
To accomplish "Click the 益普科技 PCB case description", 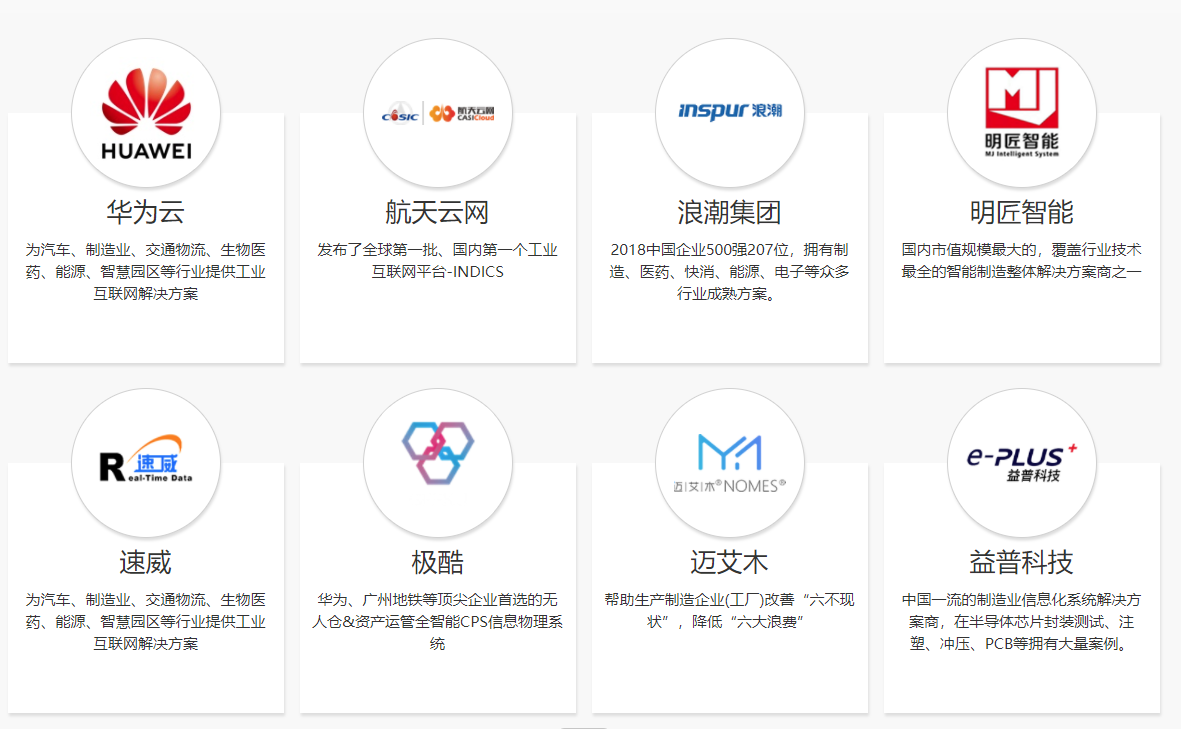I will (x=1021, y=621).
